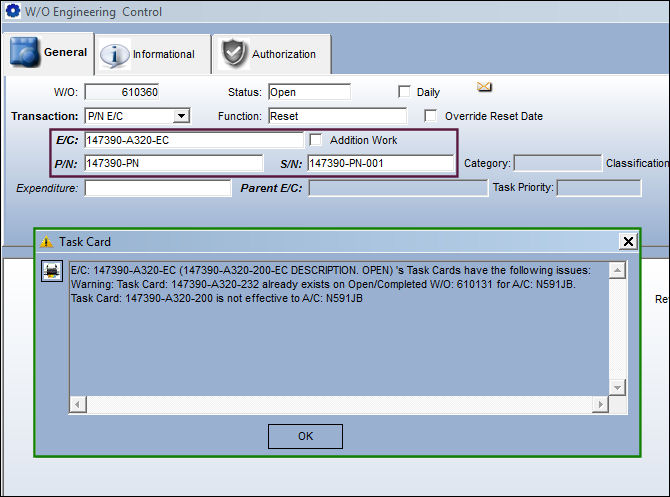The height and width of the screenshot is (497, 670).
Task: Click the Status field showing Open
Action: [309, 92]
